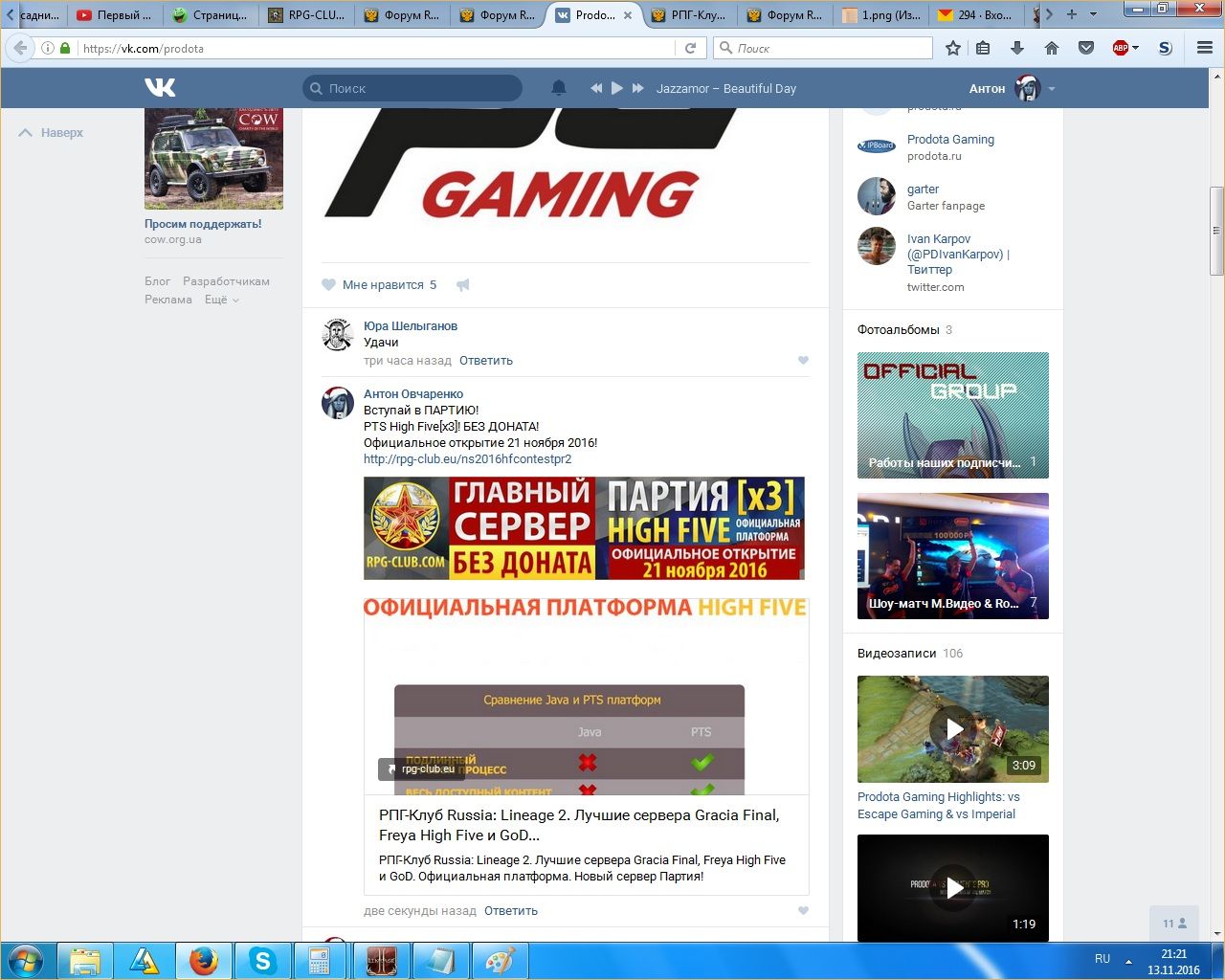Screen dimensions: 1225x980
Task: Go to Firefox home page
Action: tap(1052, 48)
